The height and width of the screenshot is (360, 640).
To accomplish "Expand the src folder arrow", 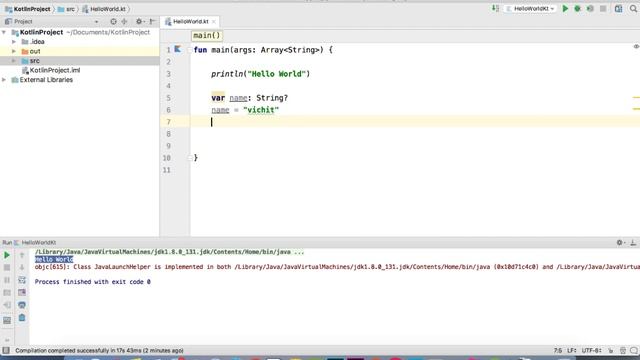I will pyautogui.click(x=14, y=61).
